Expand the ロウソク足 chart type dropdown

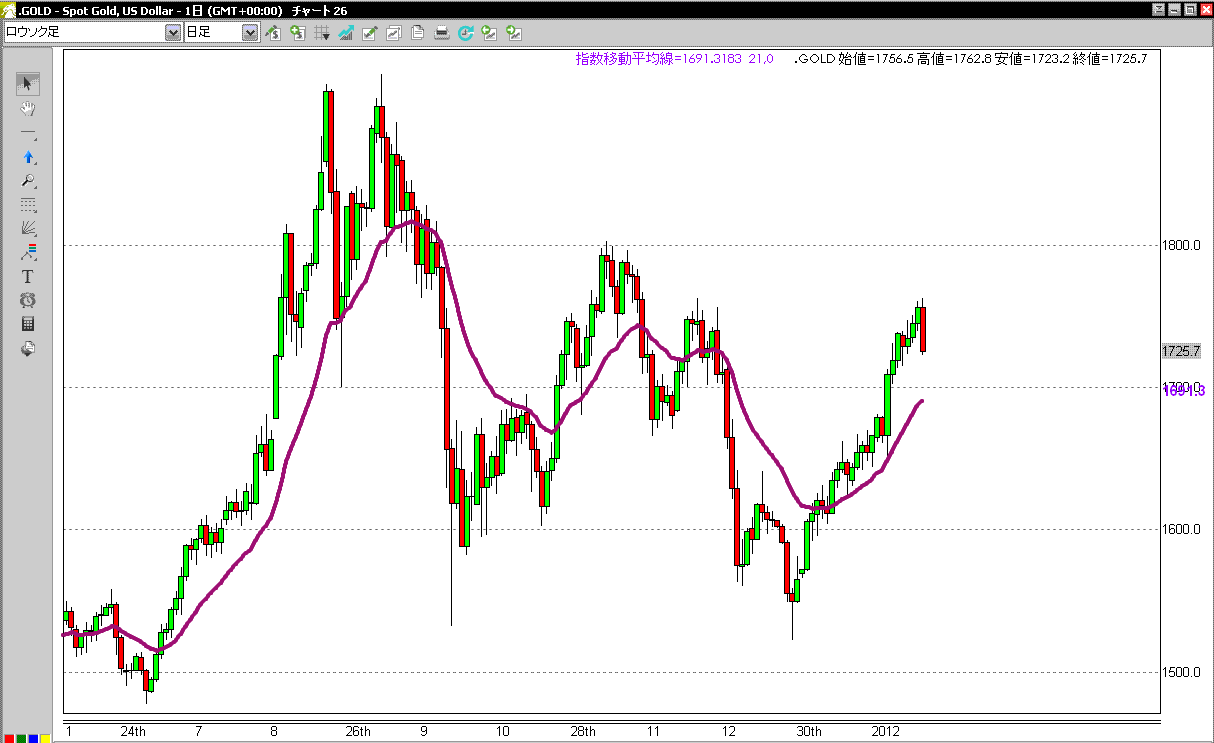pos(172,33)
